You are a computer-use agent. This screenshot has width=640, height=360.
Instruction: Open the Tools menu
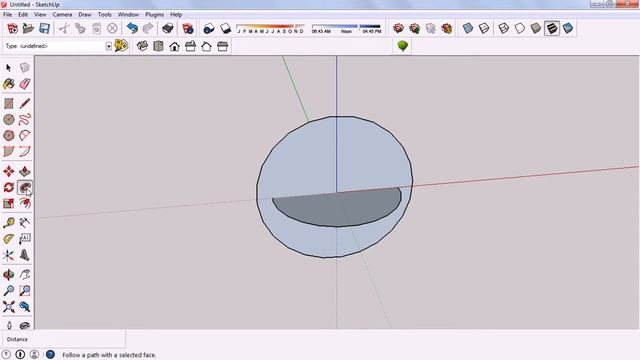coord(104,14)
